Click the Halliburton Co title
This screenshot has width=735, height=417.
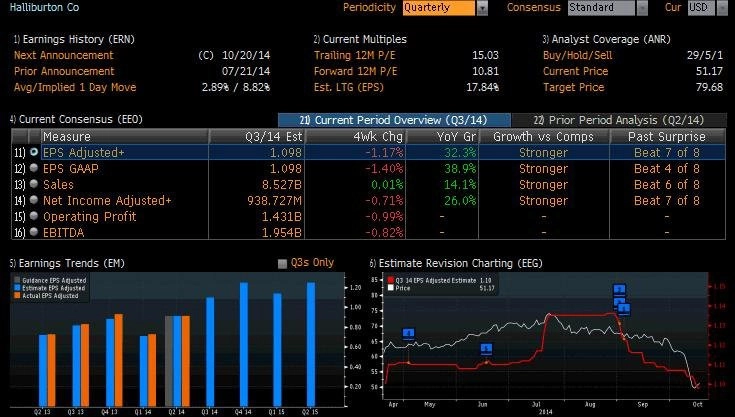45,7
